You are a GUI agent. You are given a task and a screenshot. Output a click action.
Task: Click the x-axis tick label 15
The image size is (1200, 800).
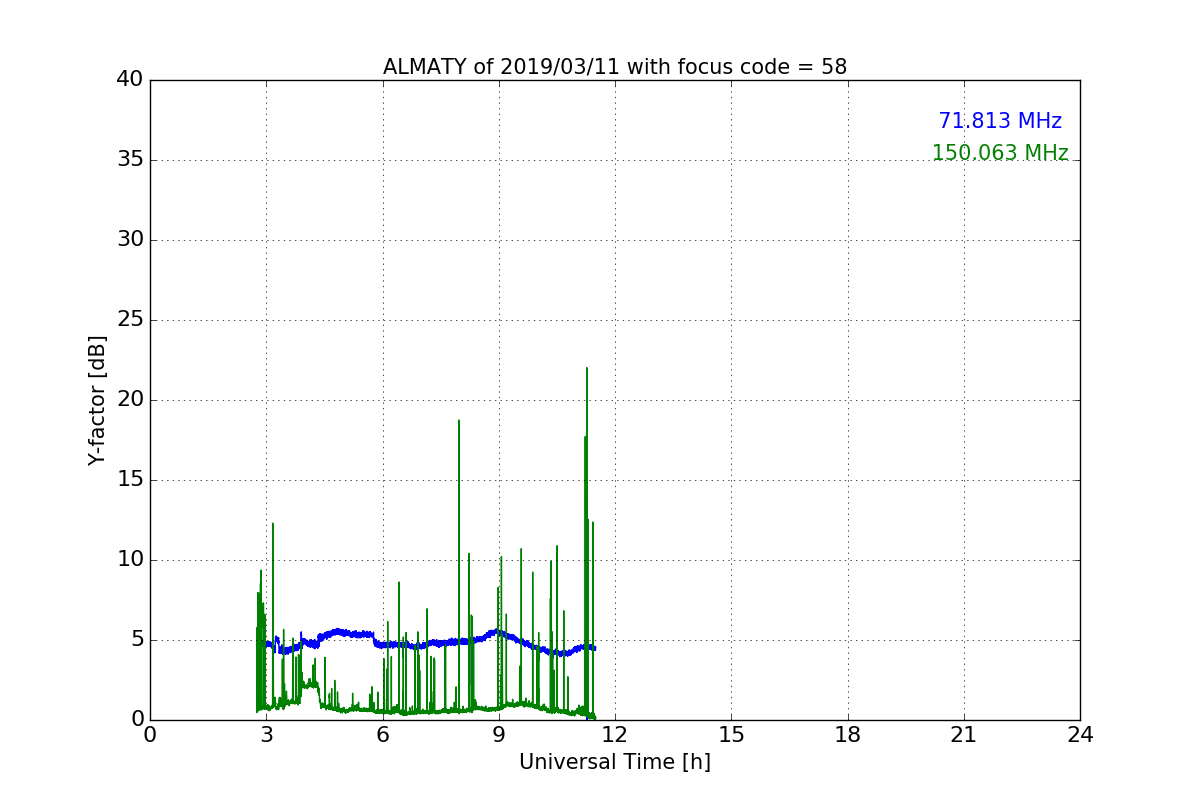pyautogui.click(x=731, y=735)
